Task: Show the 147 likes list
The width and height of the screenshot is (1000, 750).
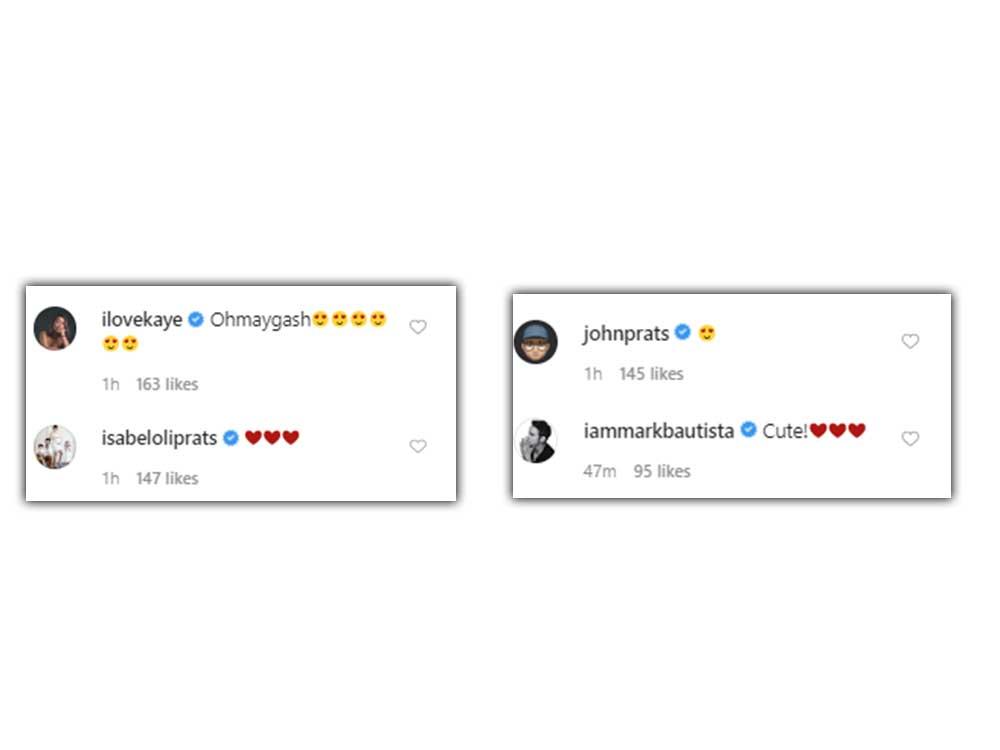Action: click(167, 478)
